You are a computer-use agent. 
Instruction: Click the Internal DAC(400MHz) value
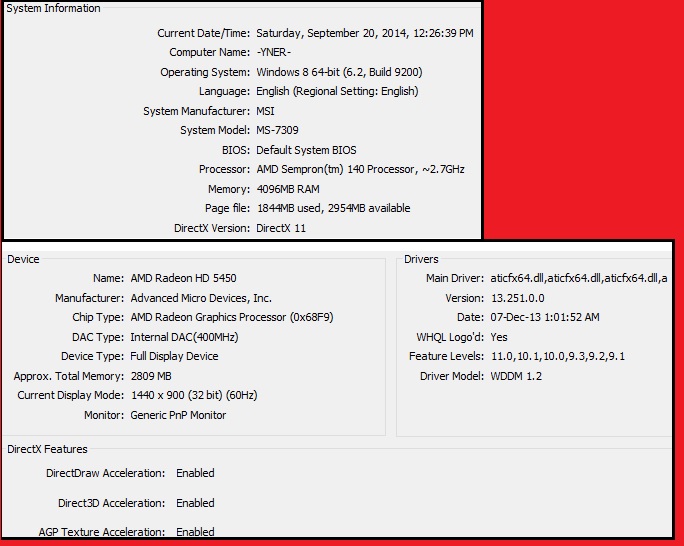pyautogui.click(x=184, y=337)
